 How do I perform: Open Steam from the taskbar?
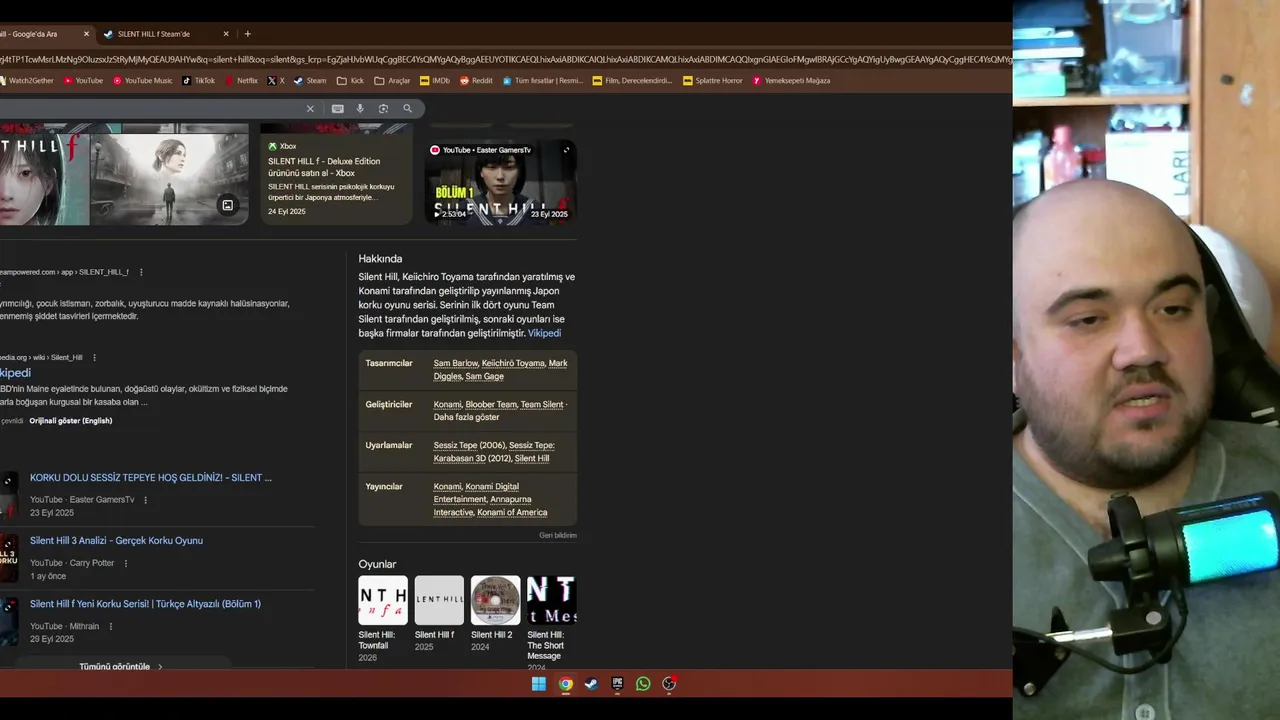[x=591, y=684]
